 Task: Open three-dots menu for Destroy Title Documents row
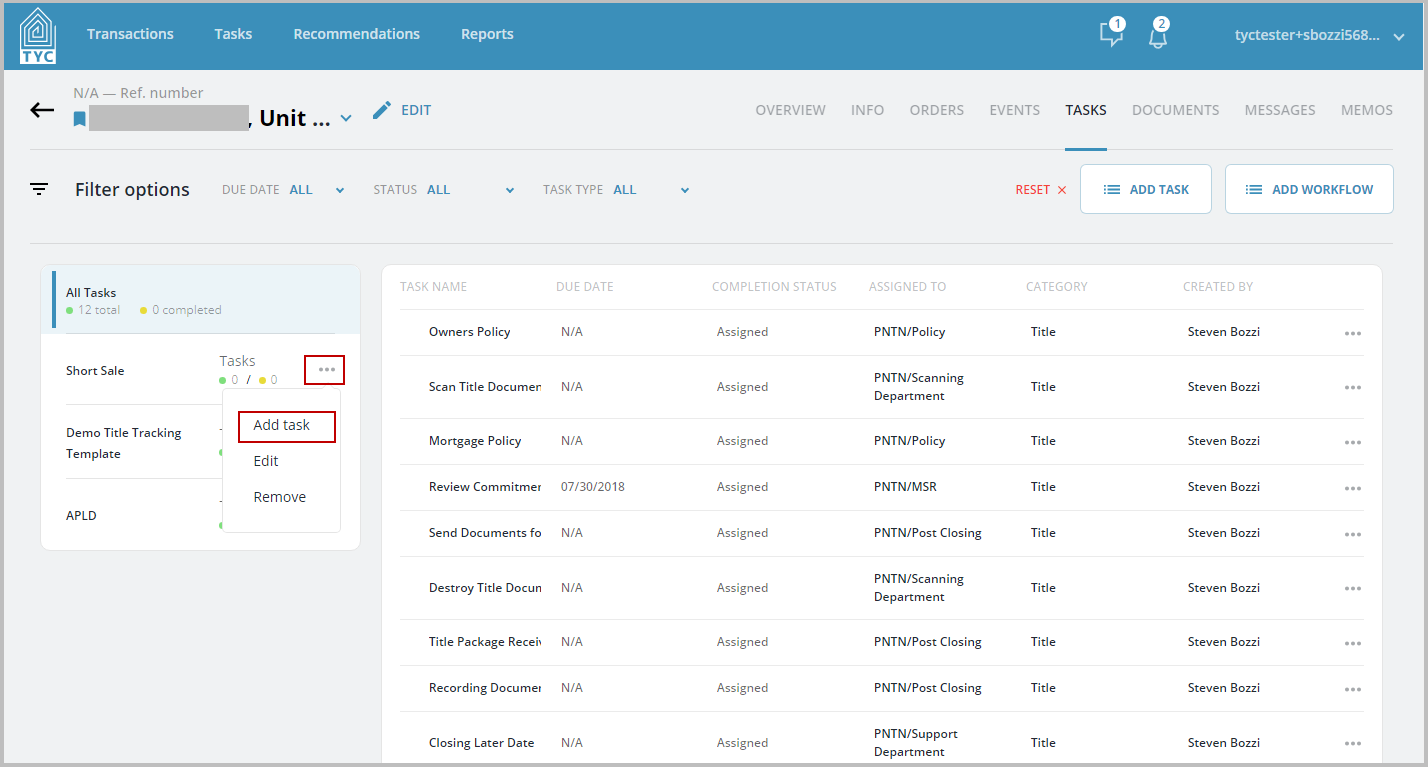click(x=1353, y=589)
